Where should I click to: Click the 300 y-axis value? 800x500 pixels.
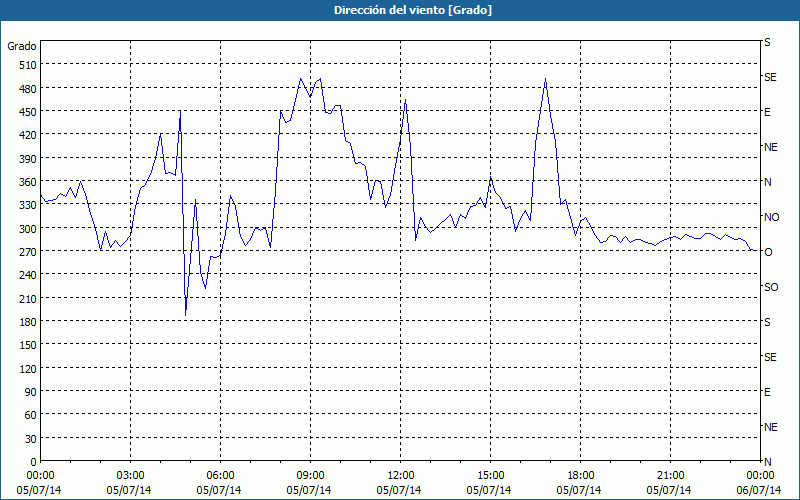[x=28, y=229]
